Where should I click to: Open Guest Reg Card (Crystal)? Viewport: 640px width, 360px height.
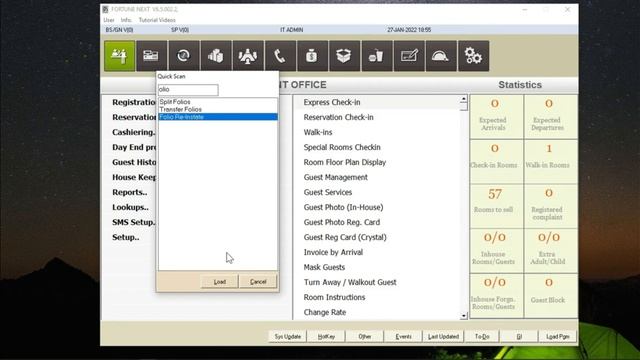[345, 237]
